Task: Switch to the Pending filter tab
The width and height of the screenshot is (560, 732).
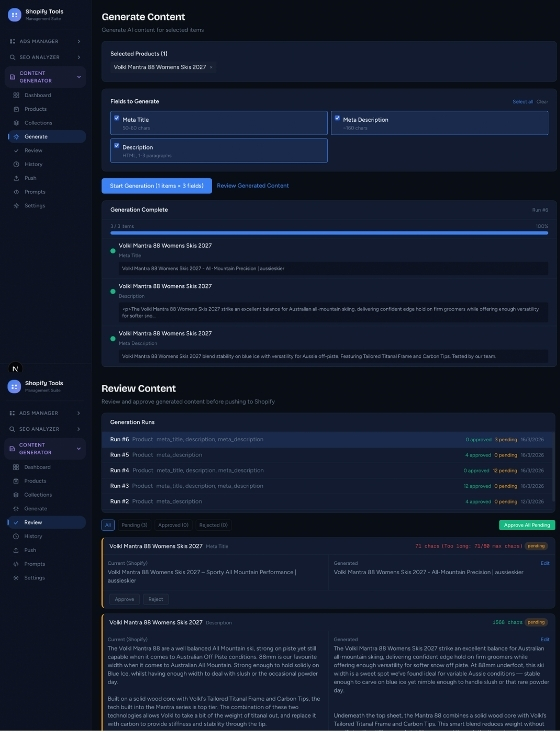Action: tap(134, 525)
